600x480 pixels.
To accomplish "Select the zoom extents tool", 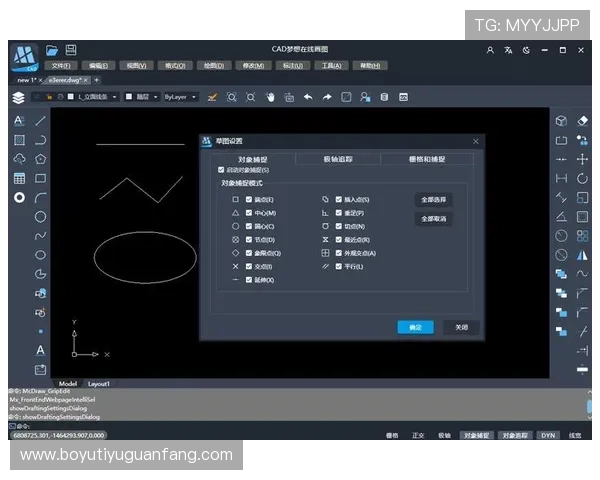I will [x=251, y=97].
